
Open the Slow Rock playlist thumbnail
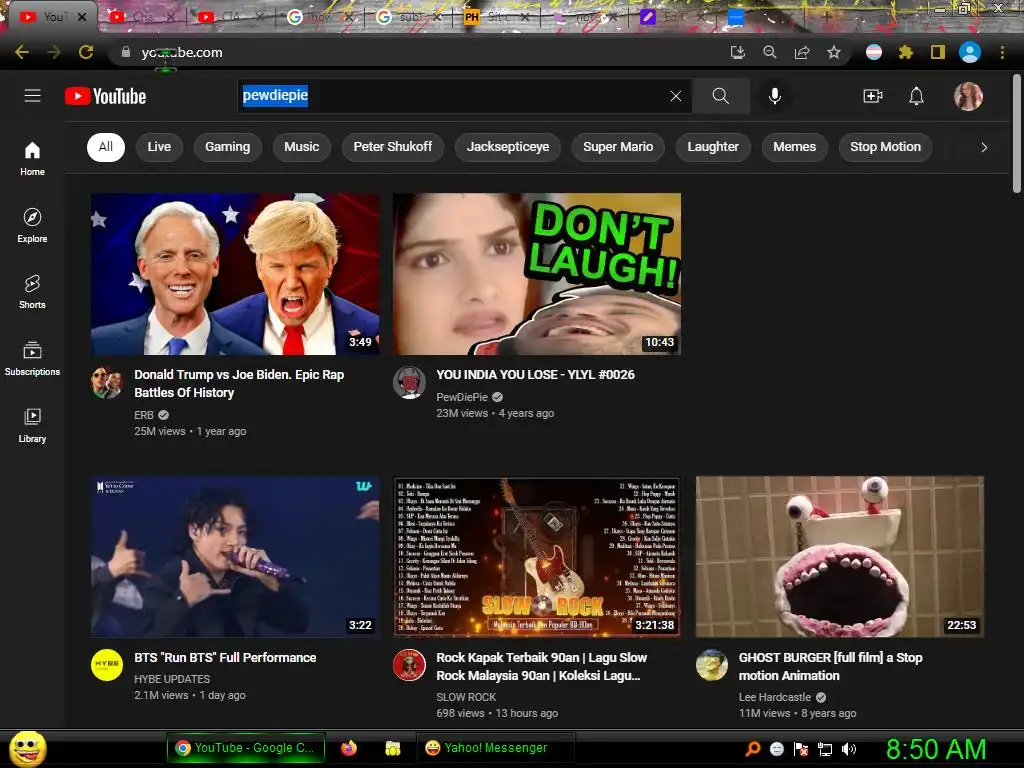click(x=537, y=556)
